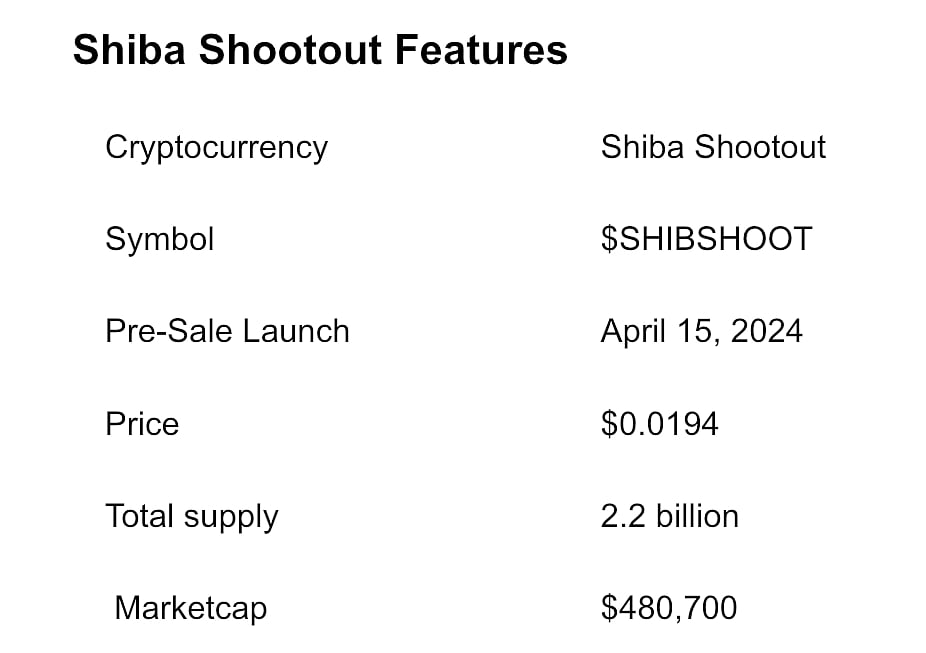
Task: Select the Cryptocurrency row label
Action: [216, 148]
